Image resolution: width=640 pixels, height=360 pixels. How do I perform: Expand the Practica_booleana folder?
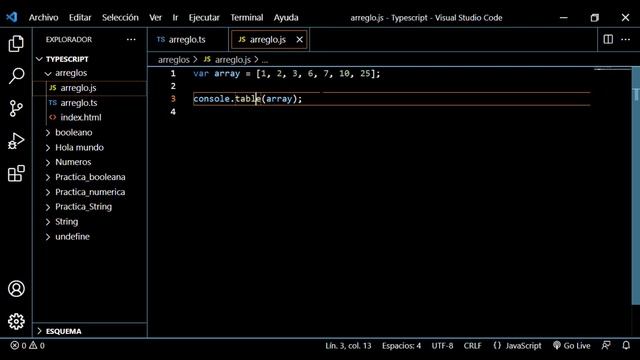pos(90,177)
